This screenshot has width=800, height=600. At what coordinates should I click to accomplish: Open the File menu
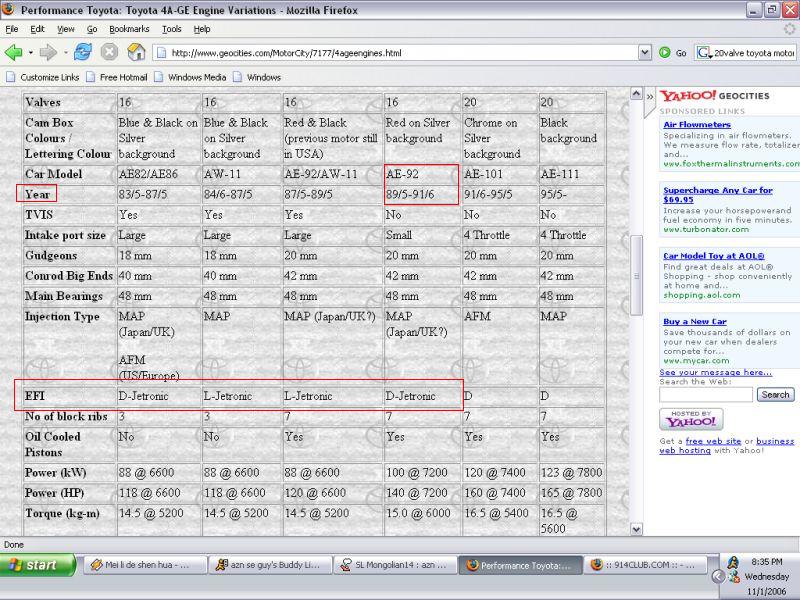point(12,29)
